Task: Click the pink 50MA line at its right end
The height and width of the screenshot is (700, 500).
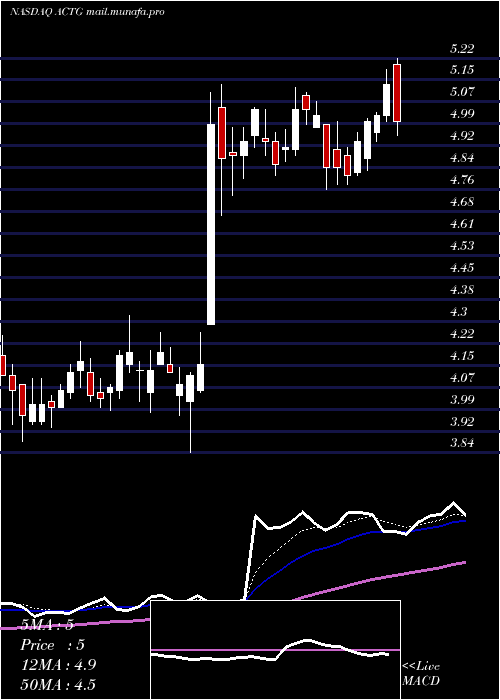Action: (464, 563)
